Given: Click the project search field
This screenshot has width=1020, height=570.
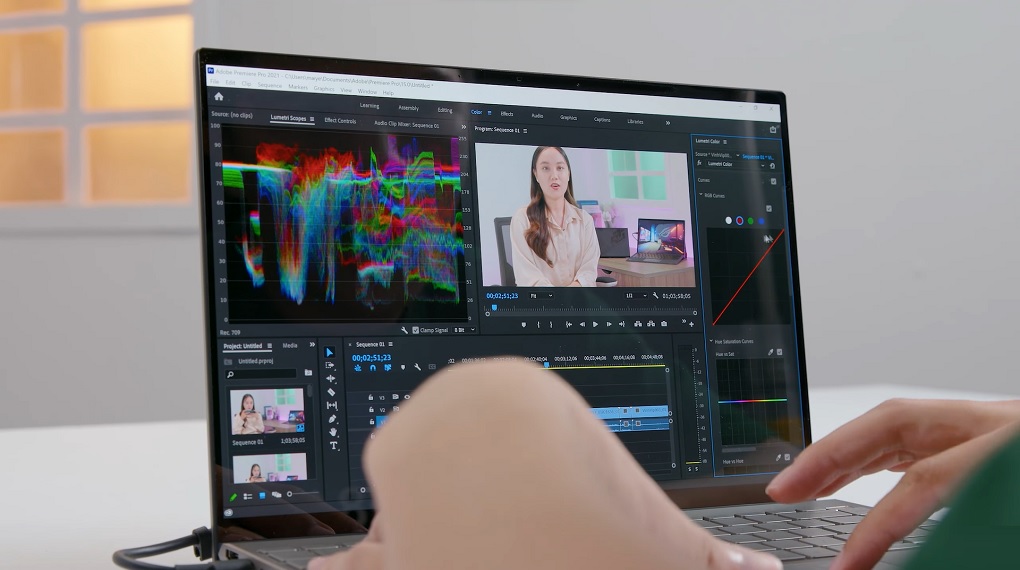Looking at the screenshot, I should coord(262,374).
